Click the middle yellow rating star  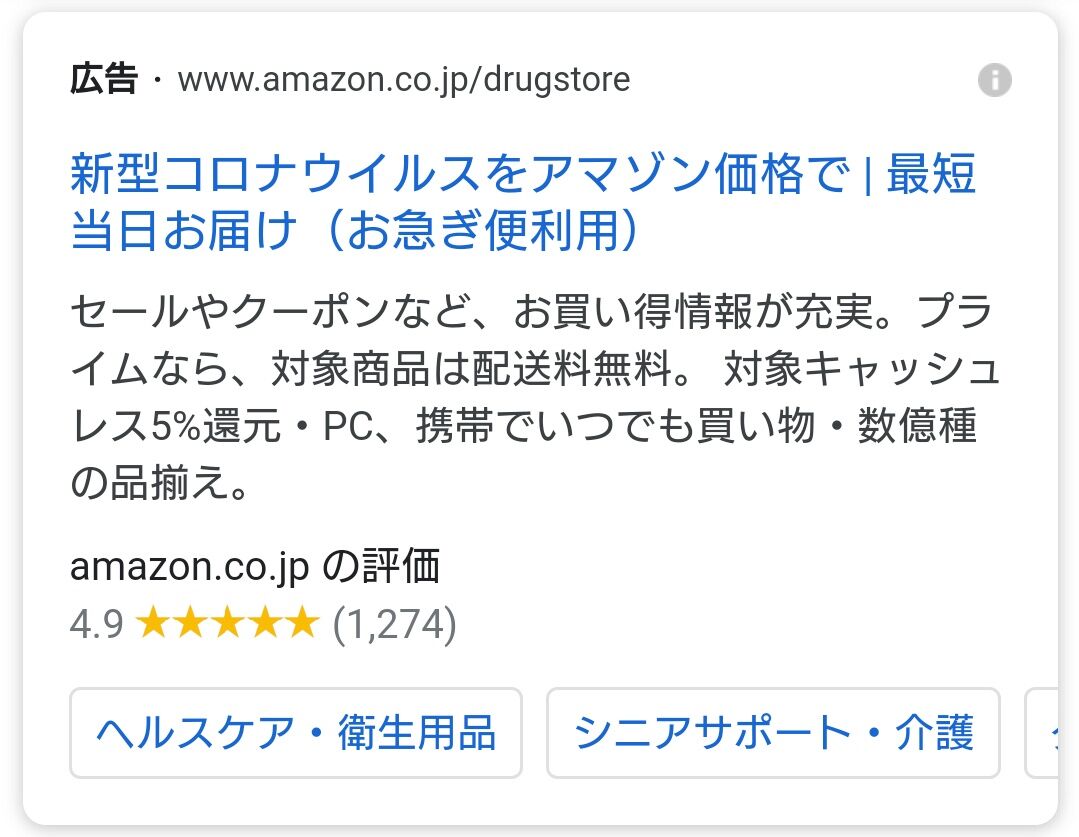pyautogui.click(x=227, y=624)
